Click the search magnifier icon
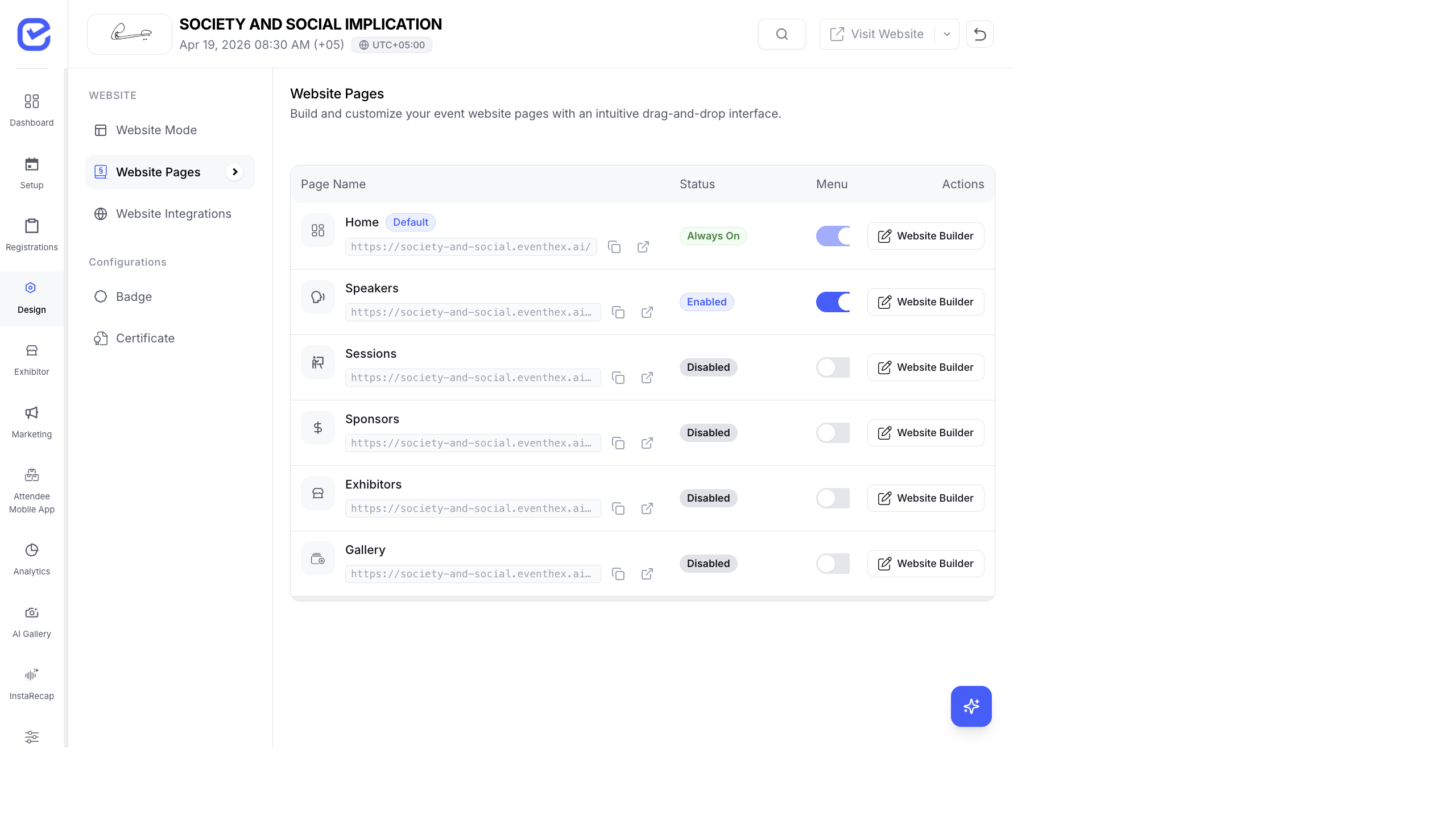Viewport: 1456px width, 819px height. pos(781,34)
